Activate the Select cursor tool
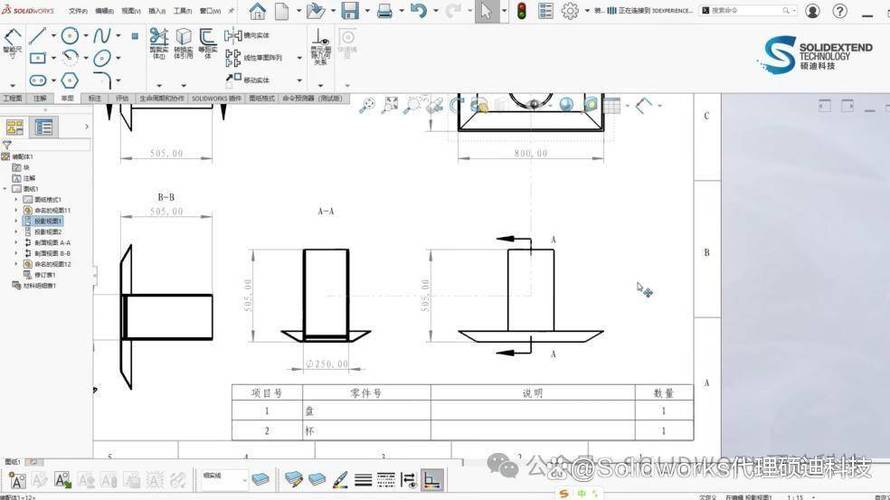 click(x=486, y=11)
